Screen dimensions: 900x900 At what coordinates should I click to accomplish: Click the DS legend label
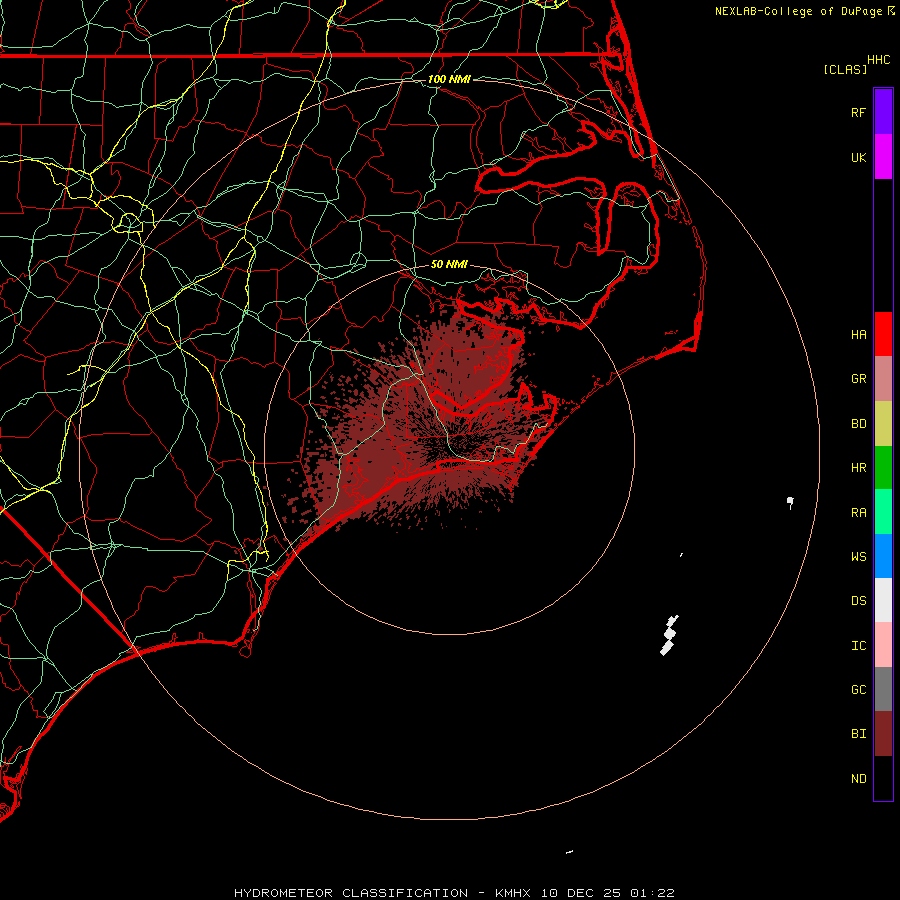point(858,601)
